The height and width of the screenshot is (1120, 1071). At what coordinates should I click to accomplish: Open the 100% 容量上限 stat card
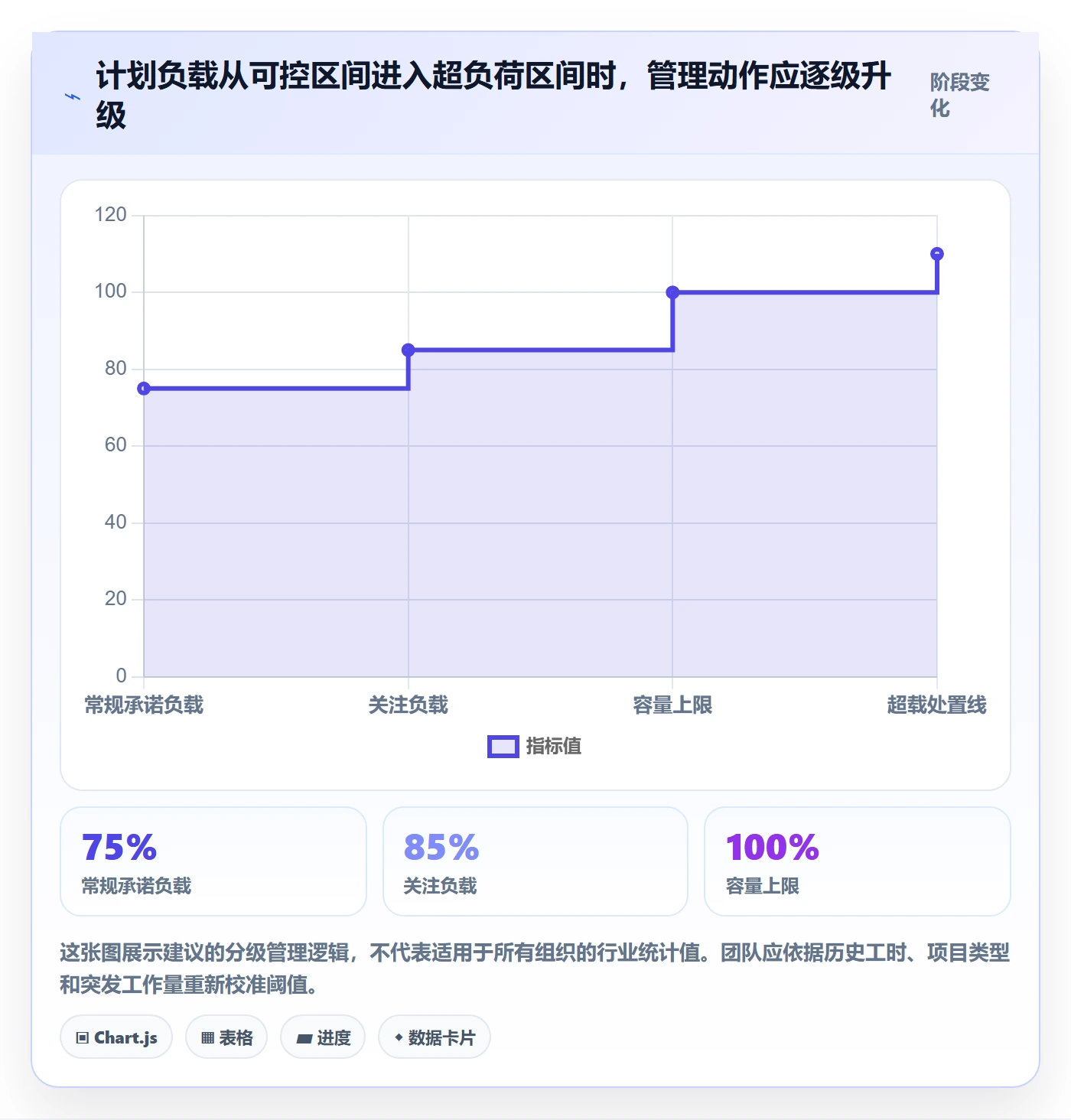click(x=858, y=861)
